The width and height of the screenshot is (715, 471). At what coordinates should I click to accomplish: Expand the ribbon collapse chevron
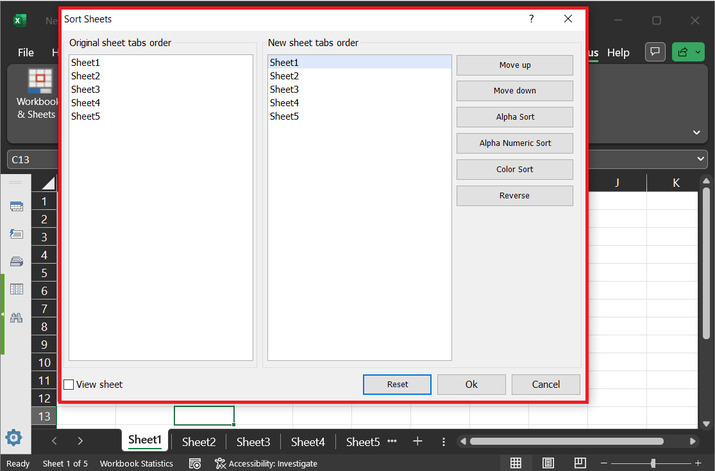[696, 132]
